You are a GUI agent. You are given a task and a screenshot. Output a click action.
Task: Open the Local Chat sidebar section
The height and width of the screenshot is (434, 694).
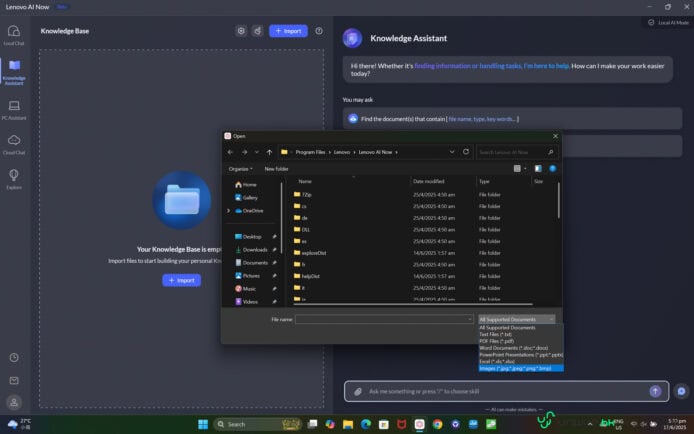pos(14,35)
